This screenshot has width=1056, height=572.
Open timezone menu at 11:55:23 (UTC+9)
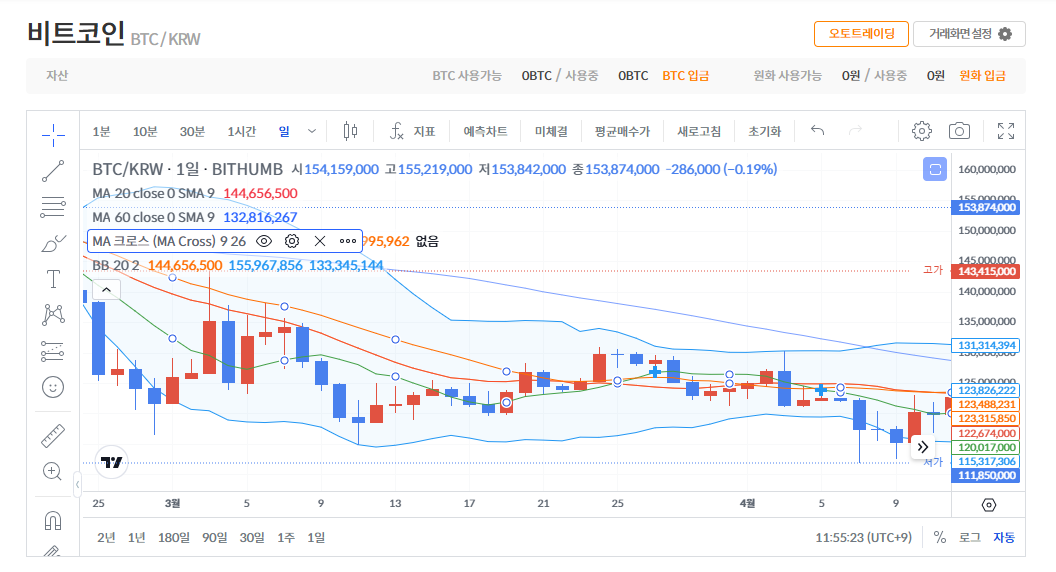(863, 537)
